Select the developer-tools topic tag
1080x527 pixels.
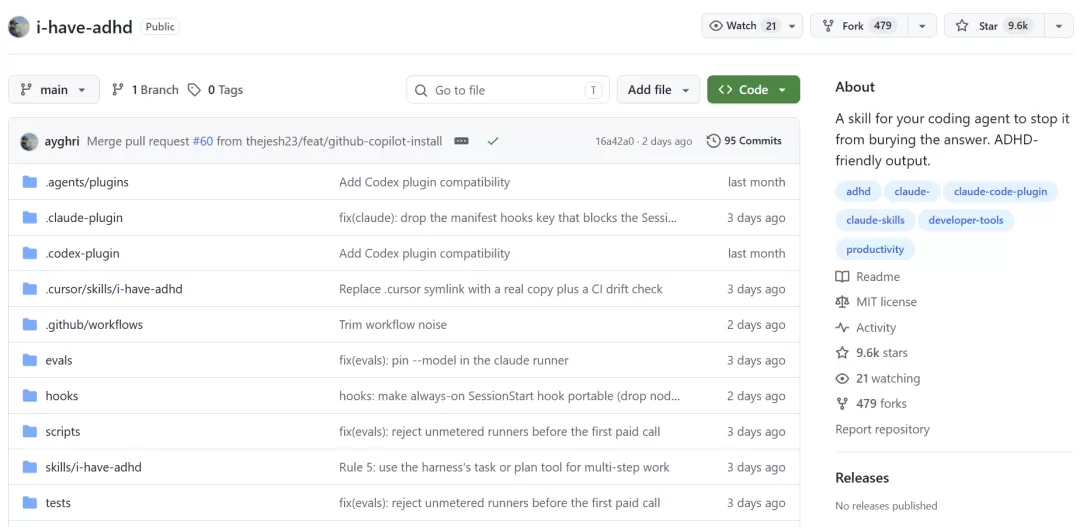point(966,220)
